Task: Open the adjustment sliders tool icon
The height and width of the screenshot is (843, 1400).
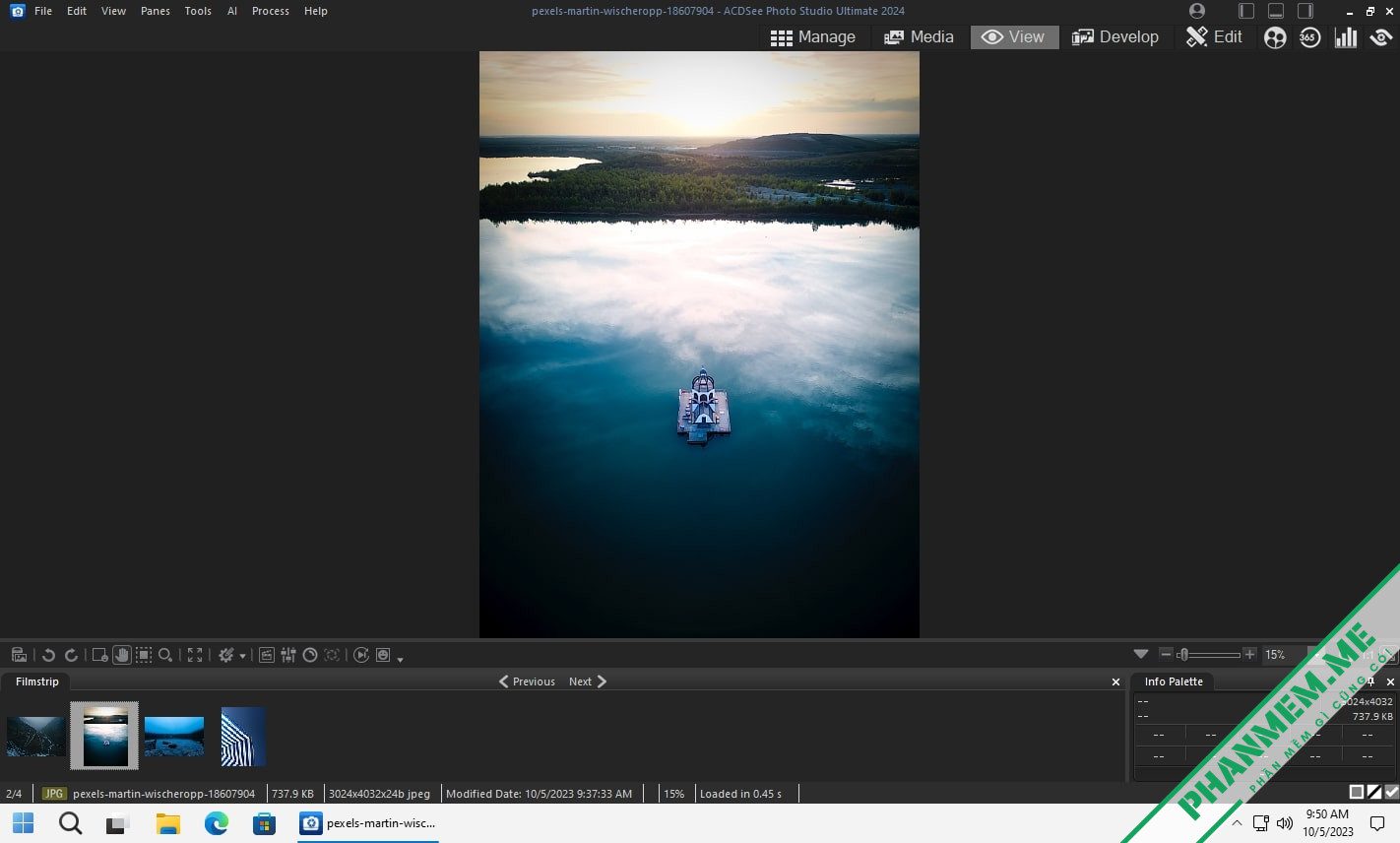Action: 288,655
